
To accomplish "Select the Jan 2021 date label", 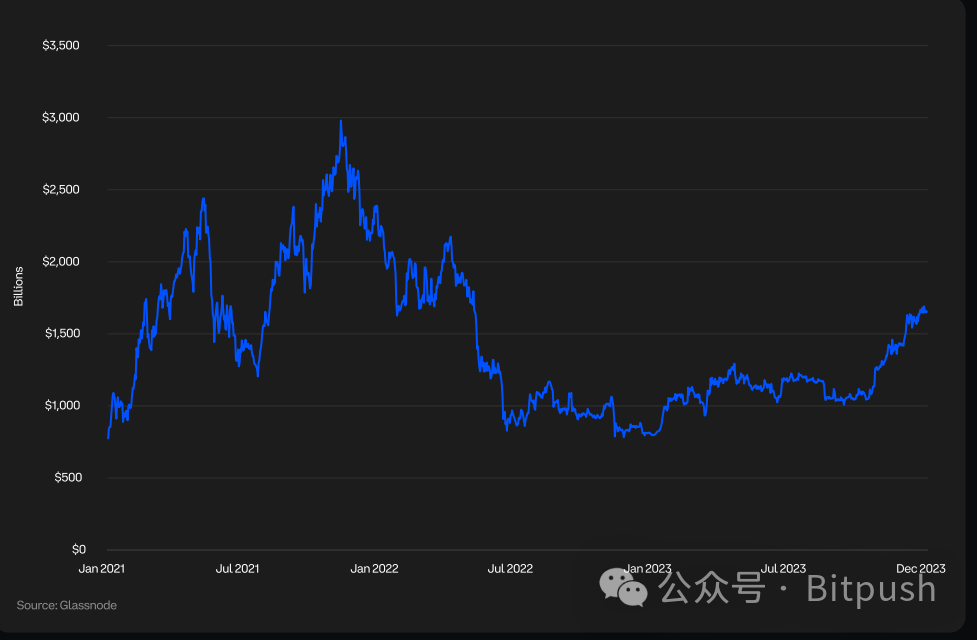I will coord(102,568).
